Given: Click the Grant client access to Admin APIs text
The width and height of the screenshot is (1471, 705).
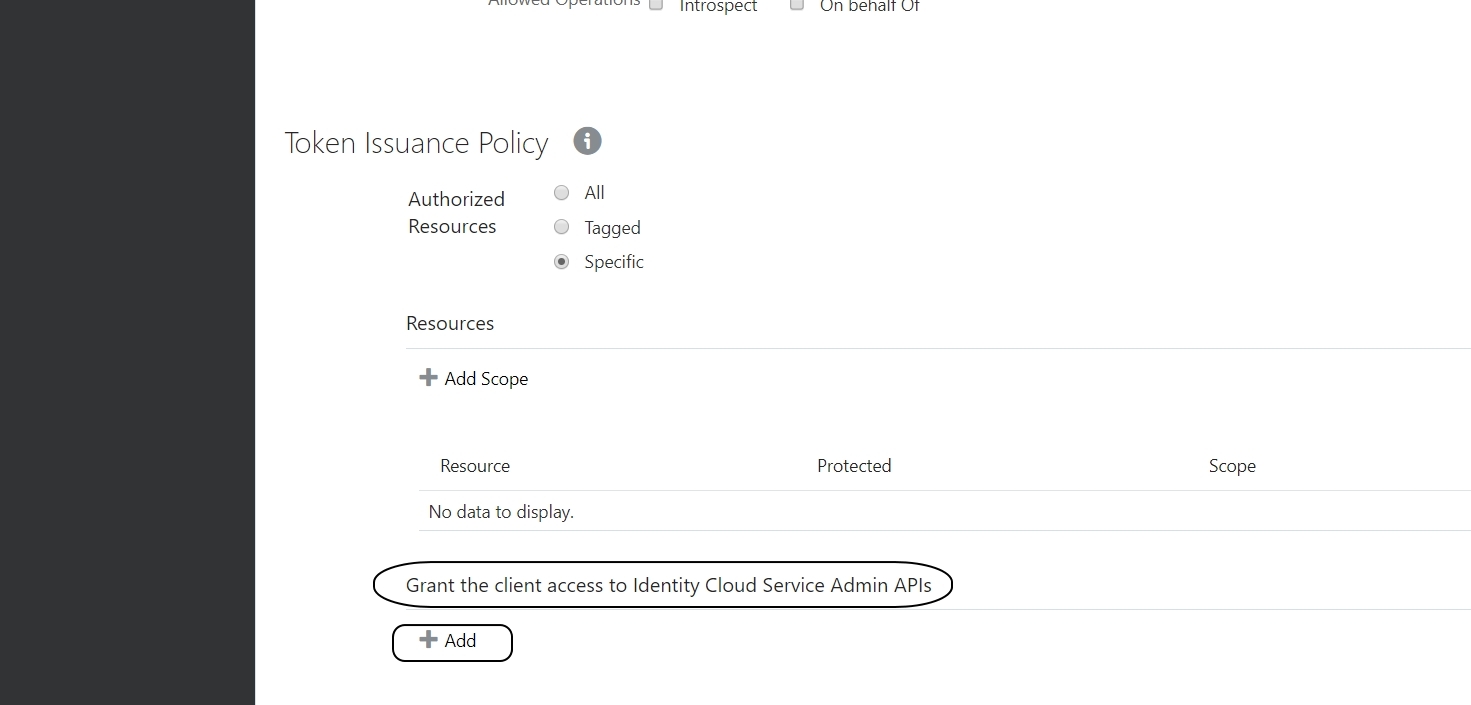Looking at the screenshot, I should (x=668, y=585).
